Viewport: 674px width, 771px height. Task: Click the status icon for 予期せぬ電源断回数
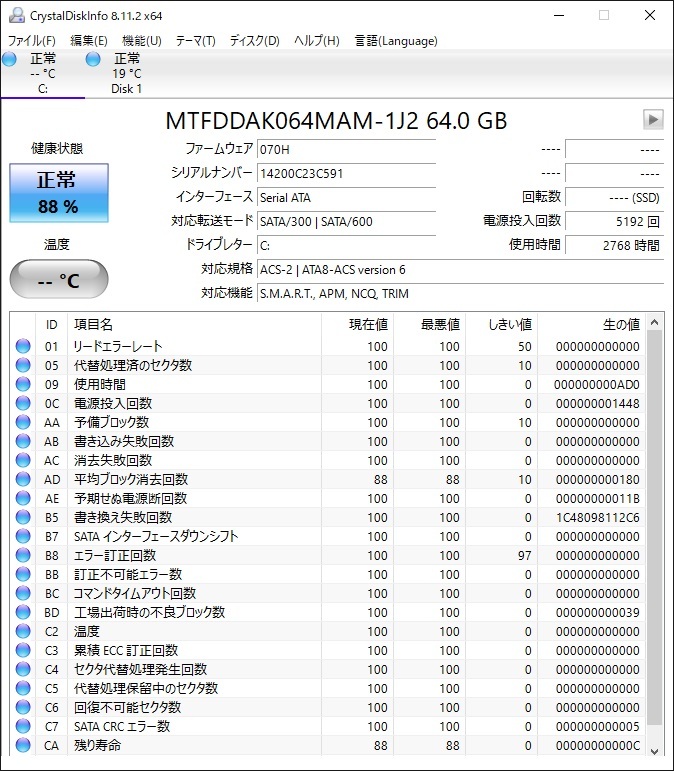point(23,498)
